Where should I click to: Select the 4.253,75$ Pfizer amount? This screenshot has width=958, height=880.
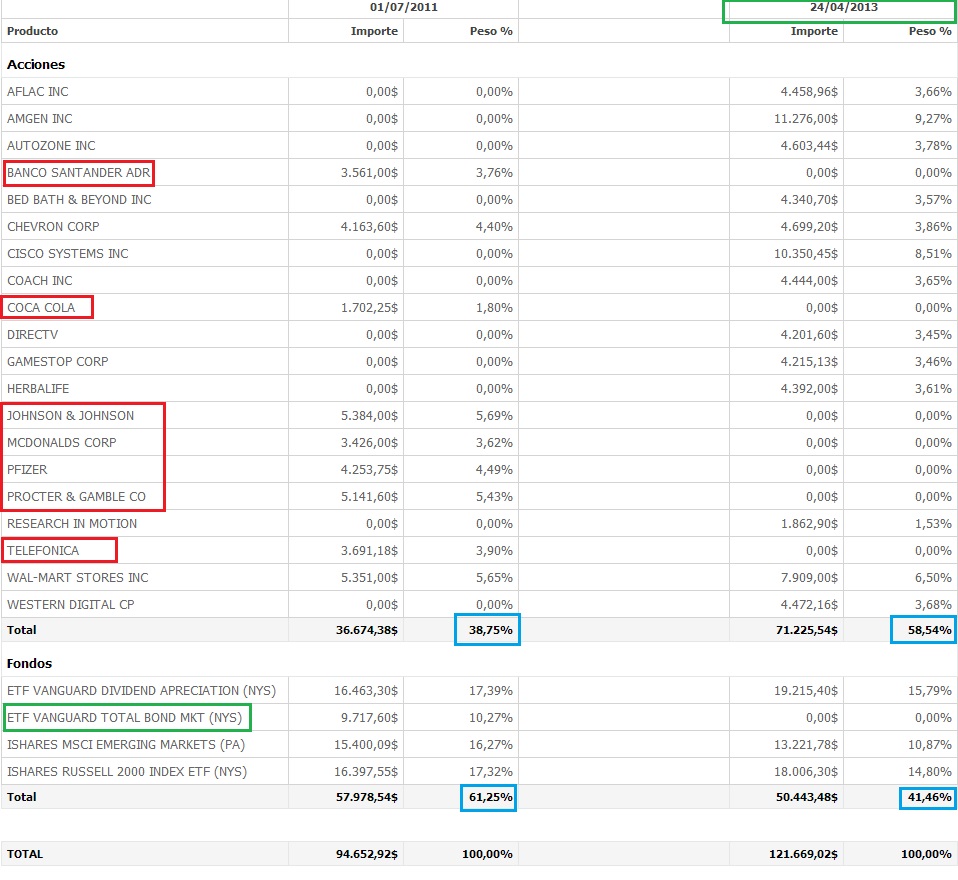[369, 469]
